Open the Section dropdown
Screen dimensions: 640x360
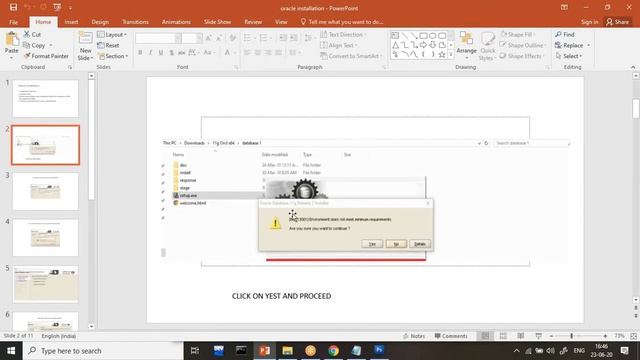[x=113, y=56]
